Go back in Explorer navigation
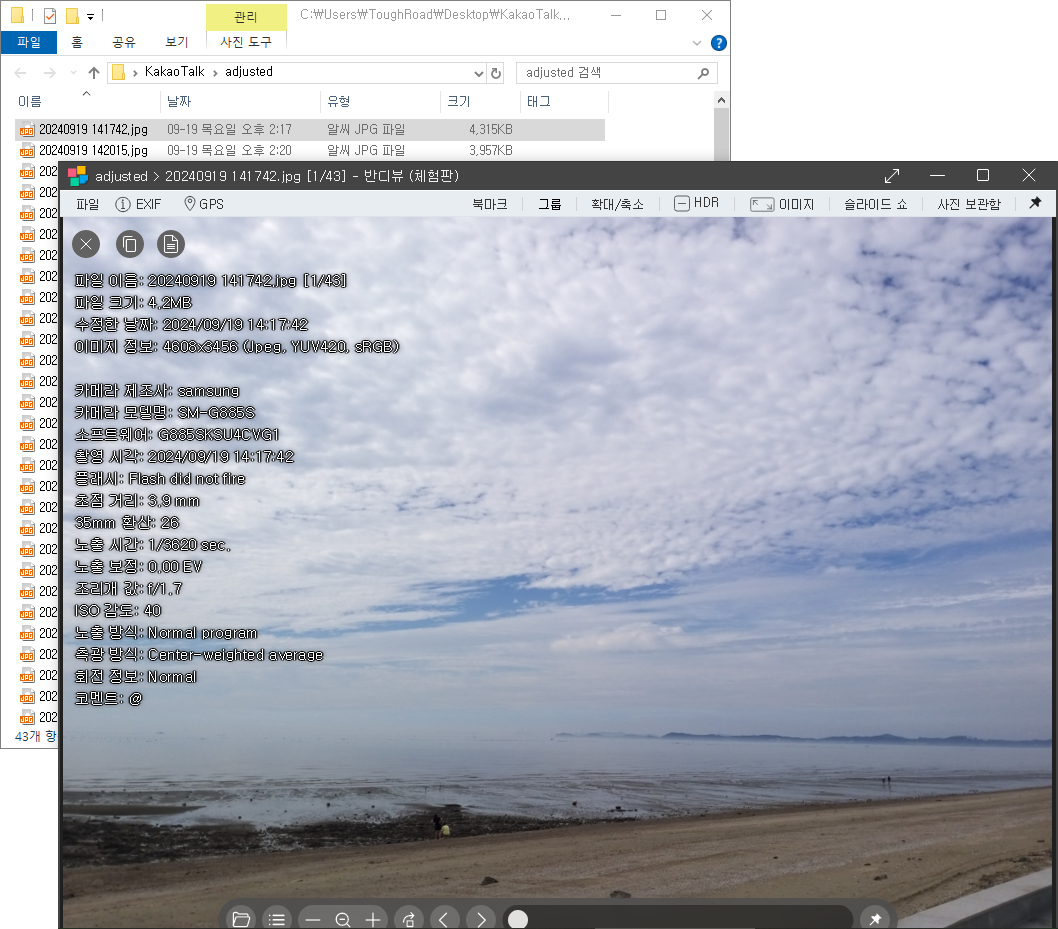 click(x=20, y=73)
